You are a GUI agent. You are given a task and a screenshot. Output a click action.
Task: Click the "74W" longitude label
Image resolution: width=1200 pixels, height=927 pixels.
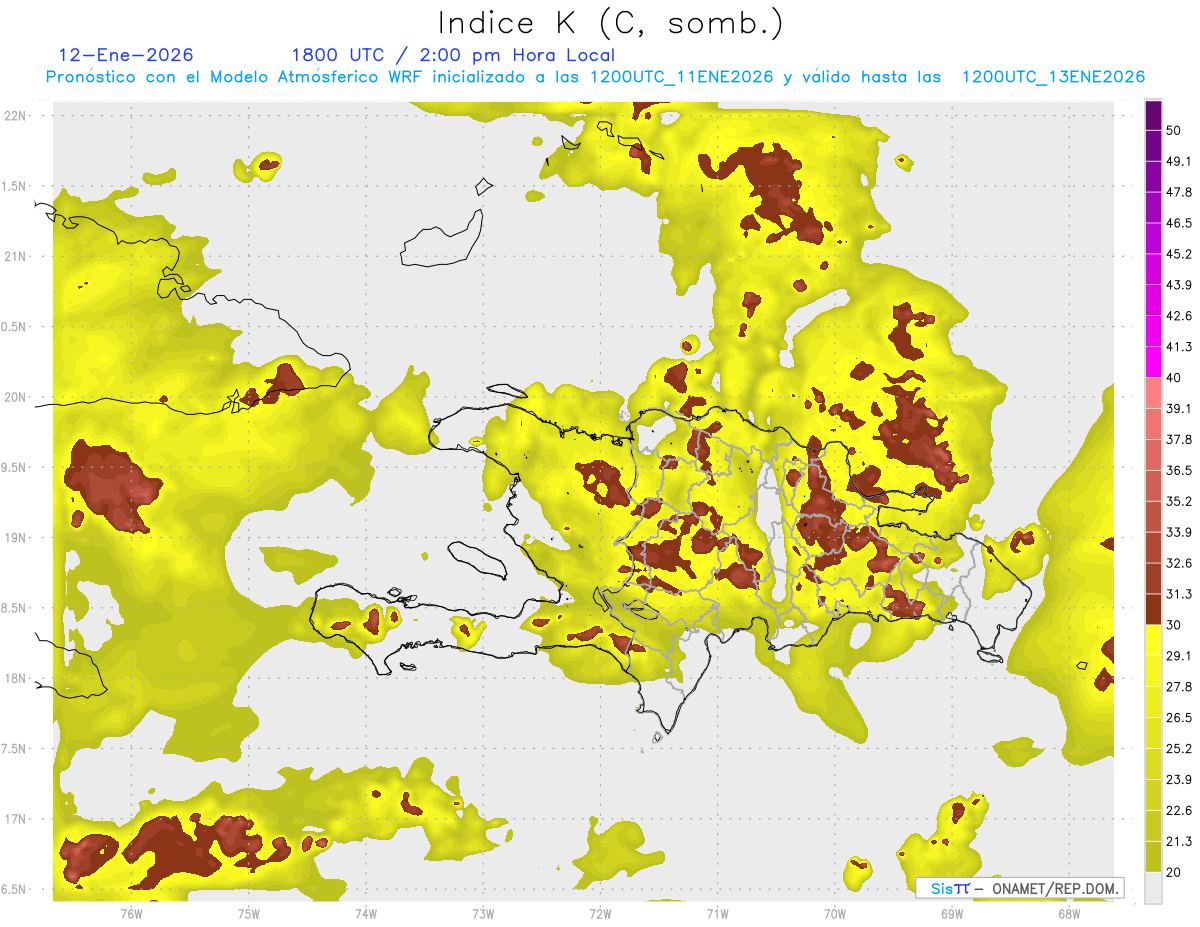pyautogui.click(x=366, y=914)
